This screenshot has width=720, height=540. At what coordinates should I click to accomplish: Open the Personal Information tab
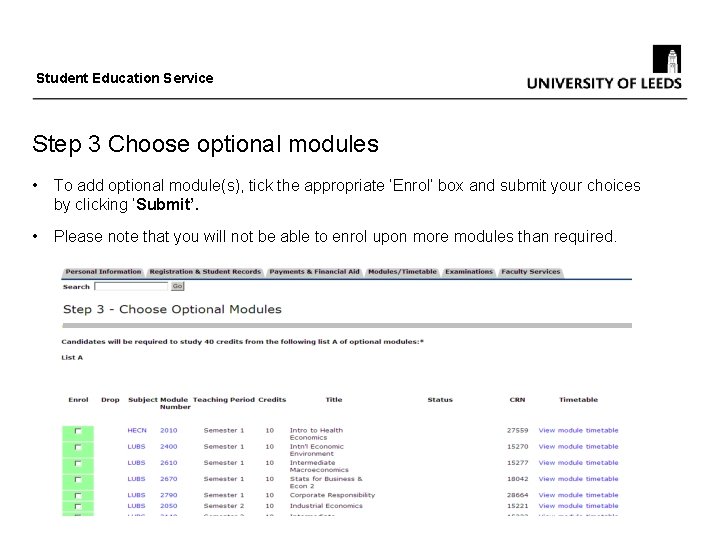104,272
